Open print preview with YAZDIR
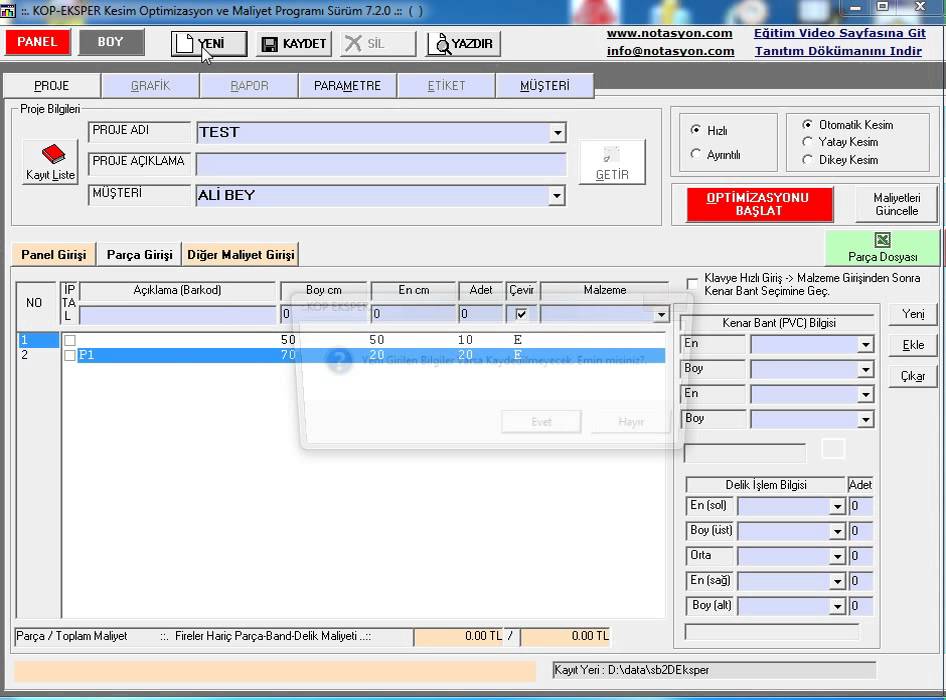The image size is (946, 700). (463, 44)
